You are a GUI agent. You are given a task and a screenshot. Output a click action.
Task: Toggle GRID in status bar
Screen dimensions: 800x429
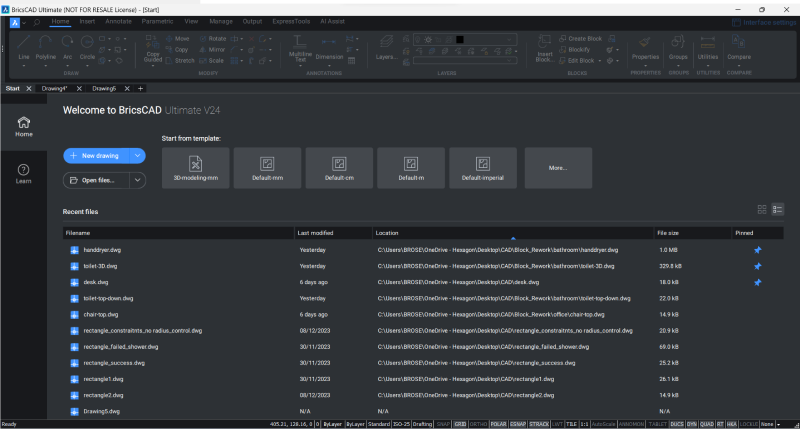point(460,424)
